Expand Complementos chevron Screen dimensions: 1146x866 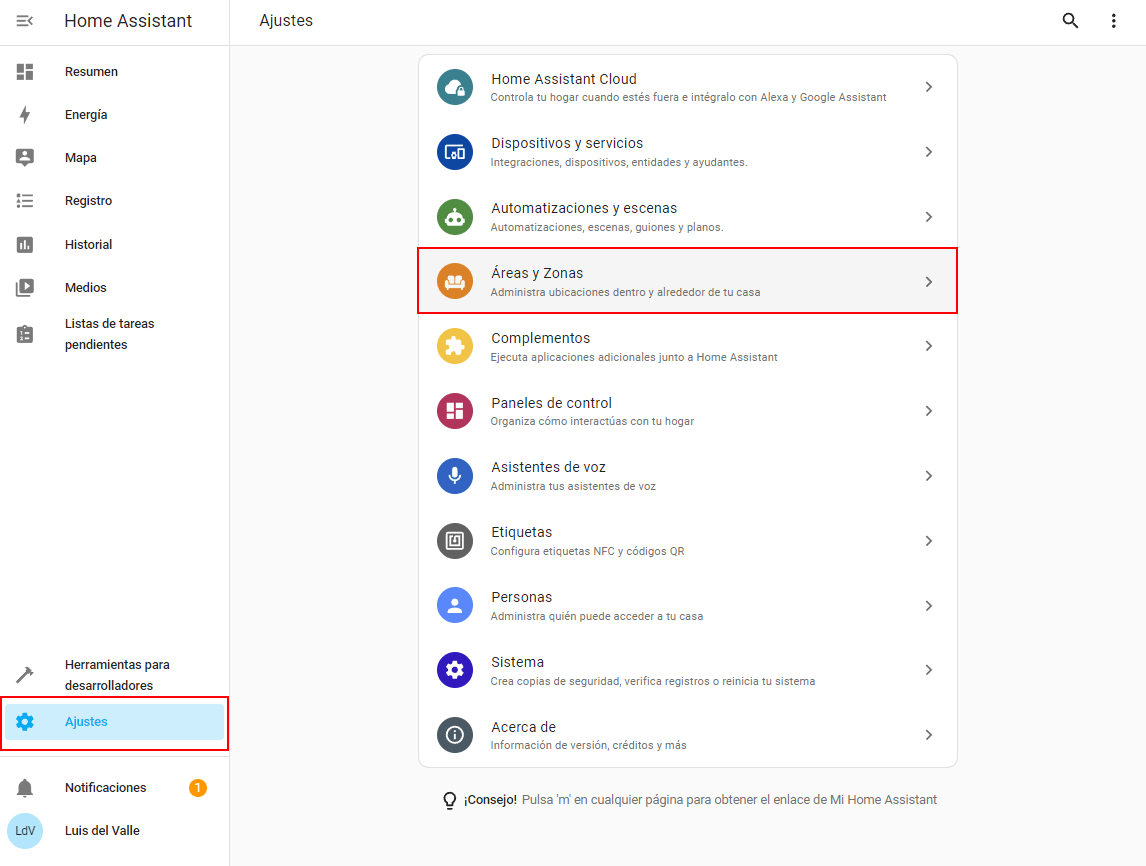(x=928, y=346)
